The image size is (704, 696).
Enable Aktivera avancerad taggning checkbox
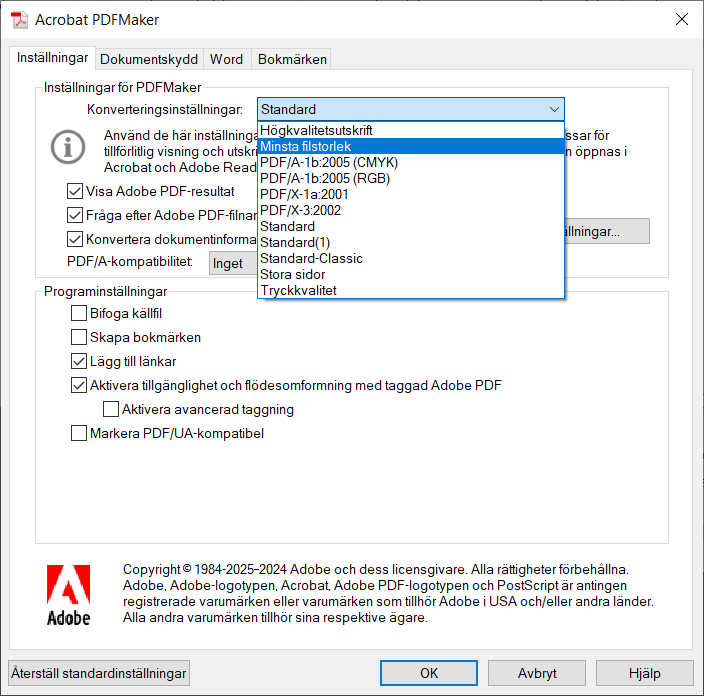(111, 409)
